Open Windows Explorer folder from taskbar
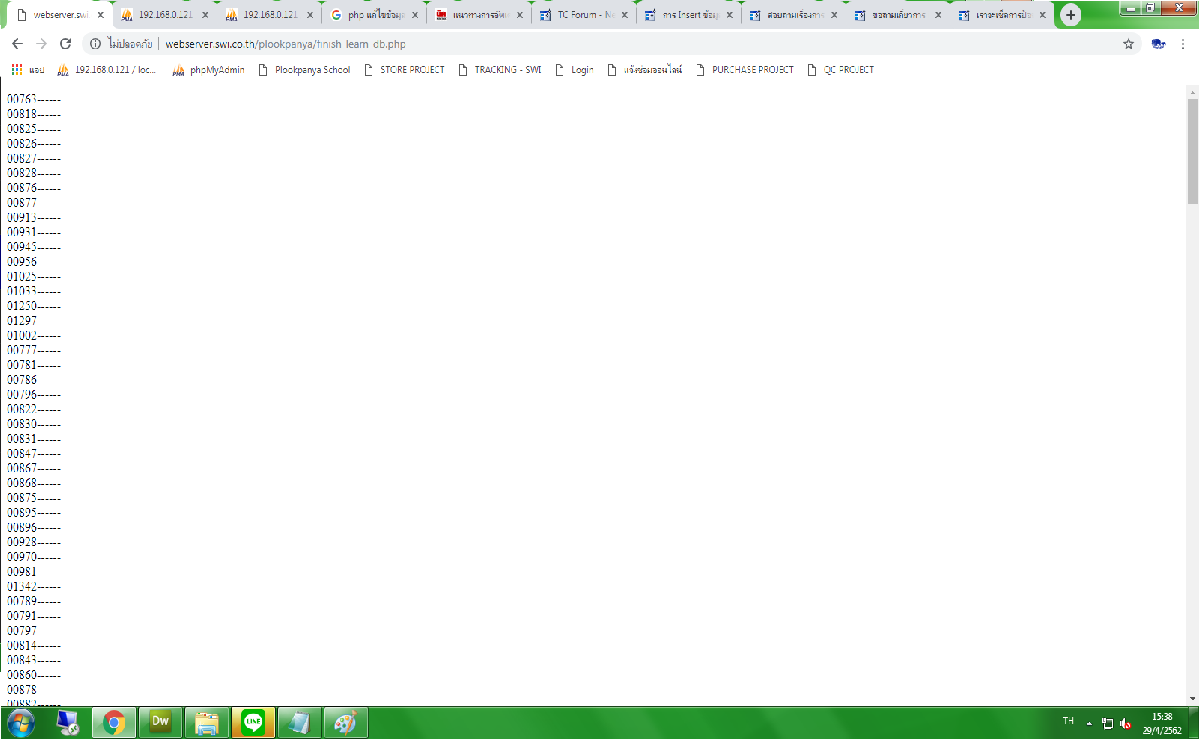This screenshot has height=742, width=1202. [207, 722]
